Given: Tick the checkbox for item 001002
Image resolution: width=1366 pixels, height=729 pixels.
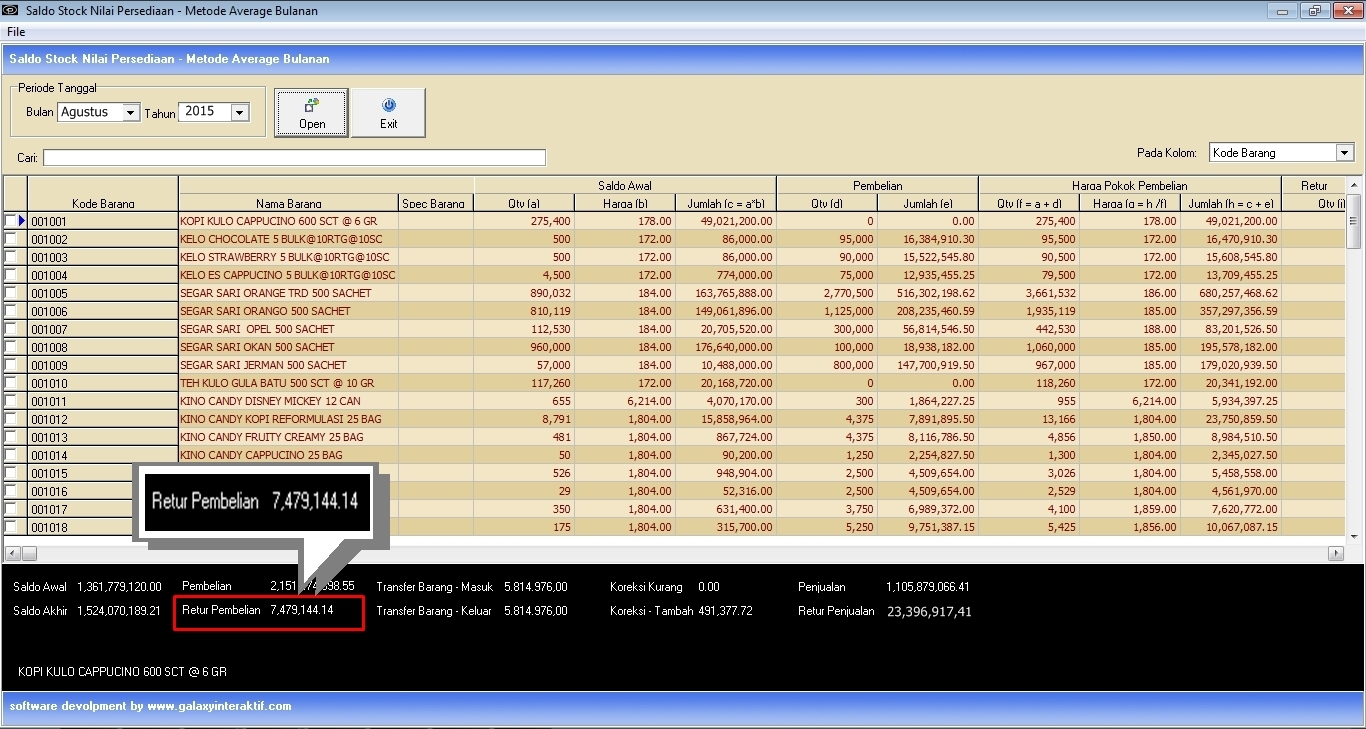Looking at the screenshot, I should click(11, 240).
